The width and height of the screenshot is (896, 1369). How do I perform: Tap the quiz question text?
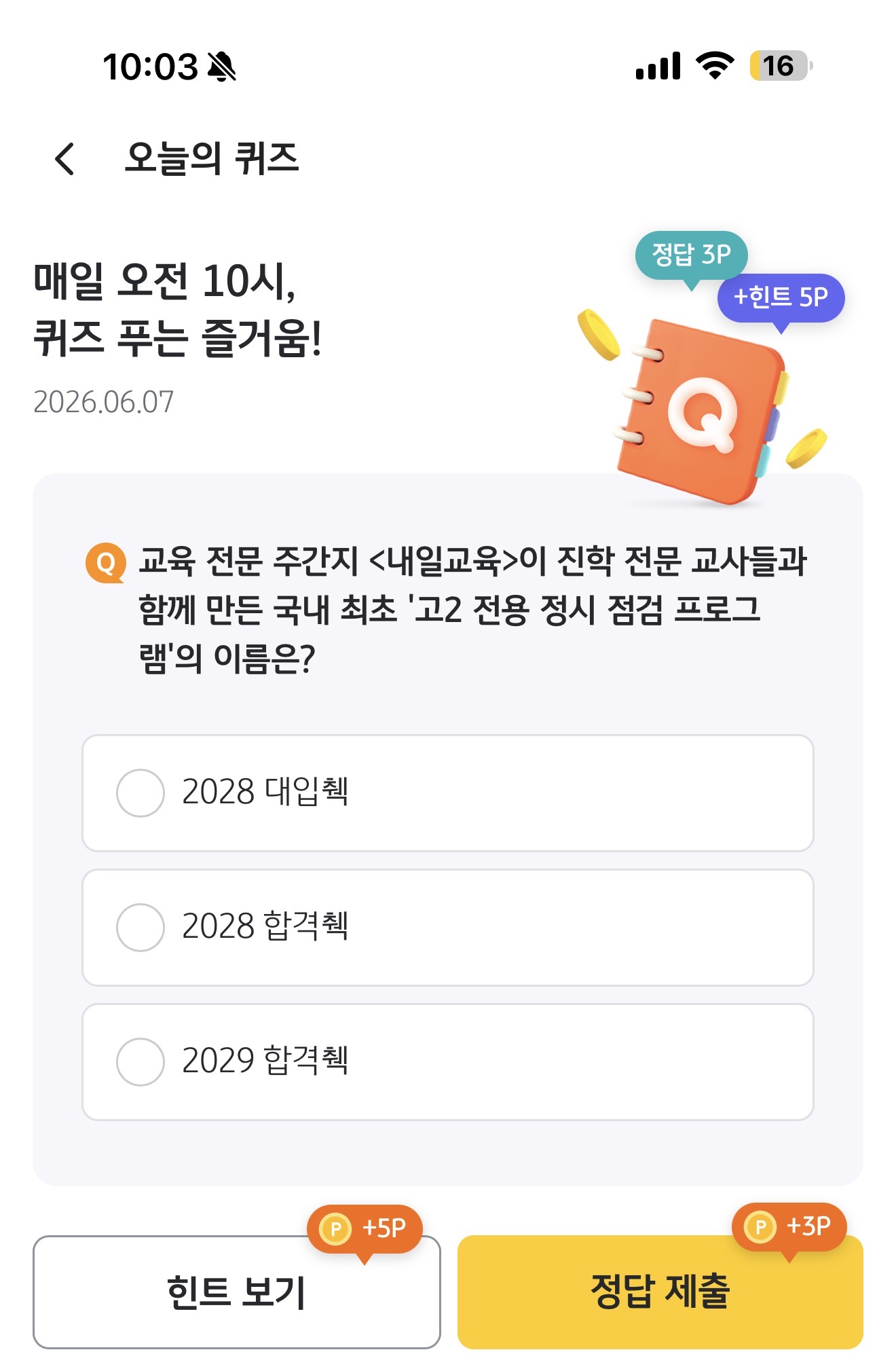coord(472,609)
